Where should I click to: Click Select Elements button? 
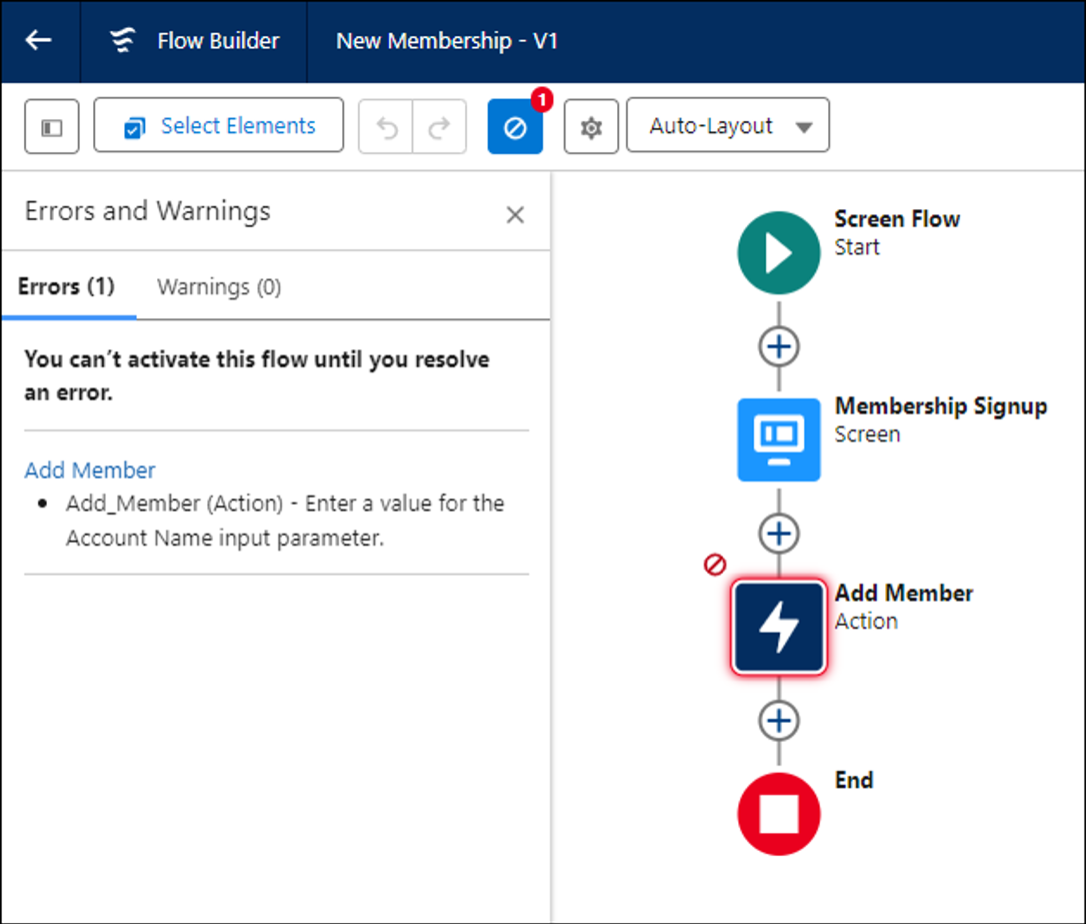(219, 126)
